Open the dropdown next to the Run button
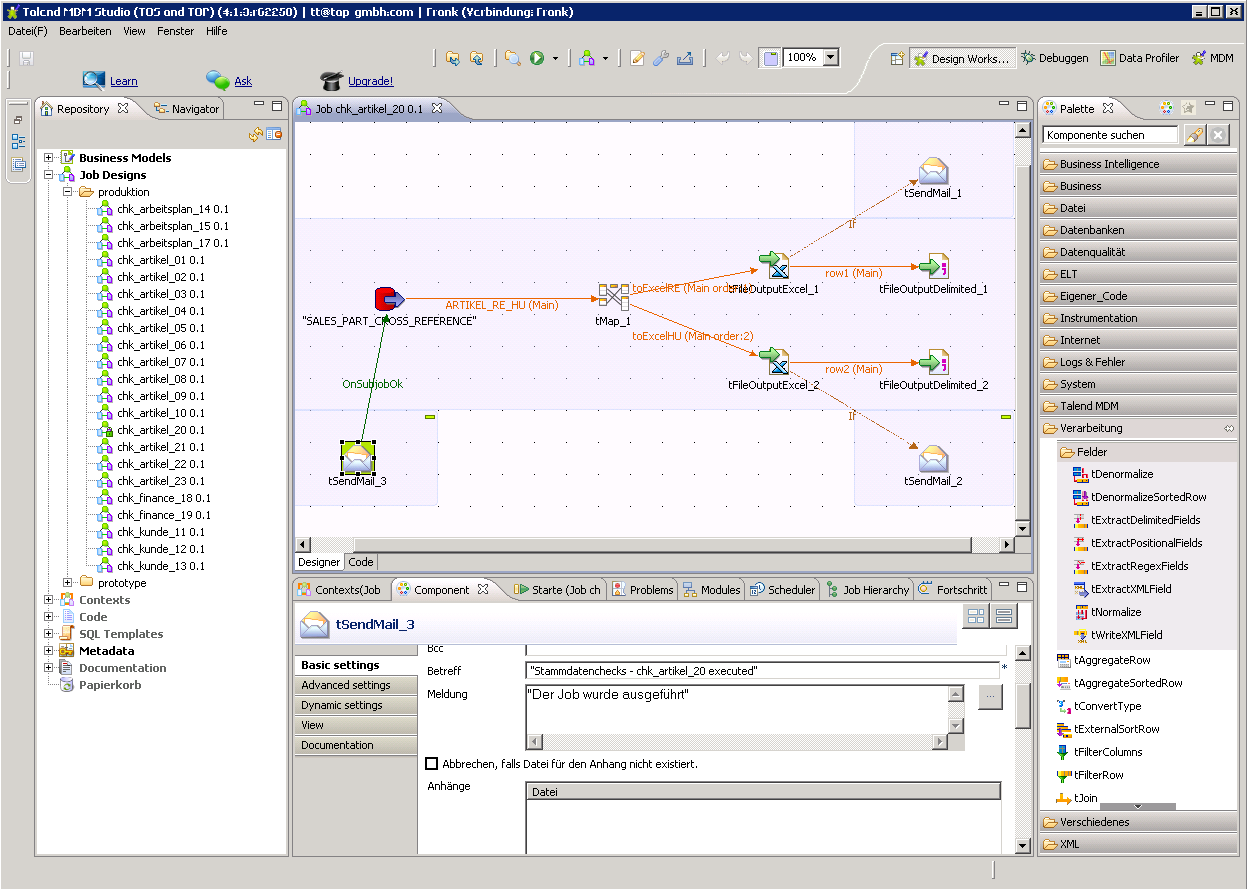 (555, 58)
